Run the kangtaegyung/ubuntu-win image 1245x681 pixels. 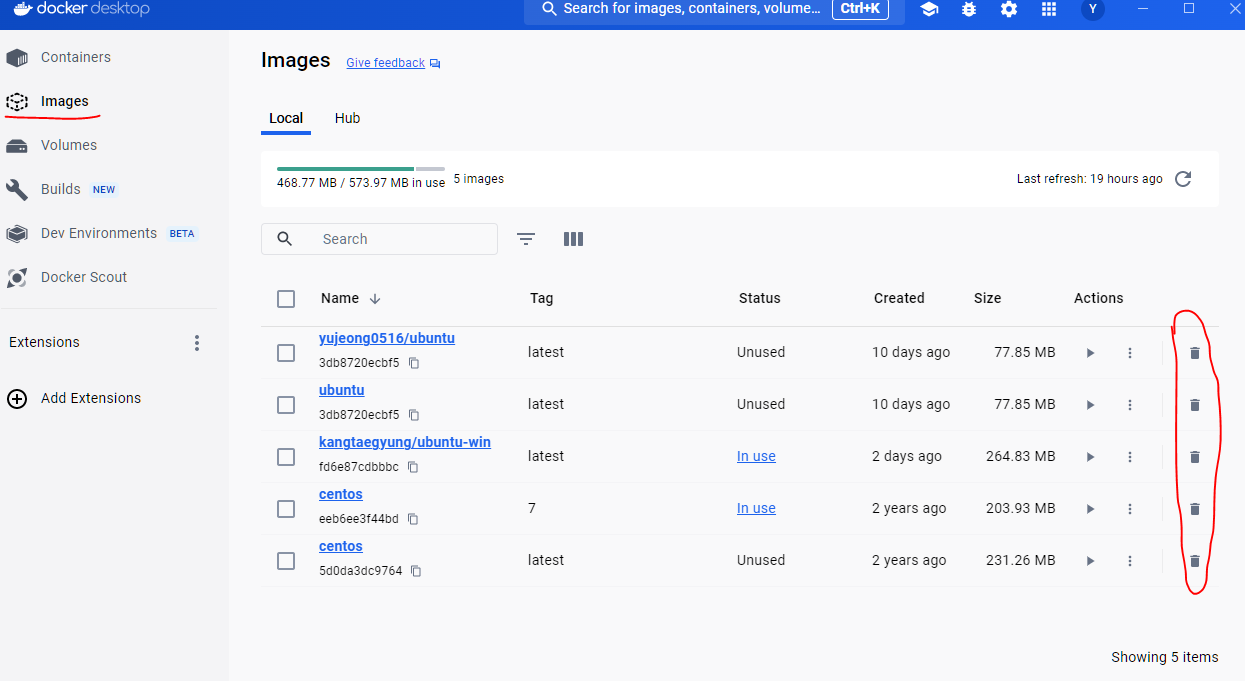(x=1090, y=457)
